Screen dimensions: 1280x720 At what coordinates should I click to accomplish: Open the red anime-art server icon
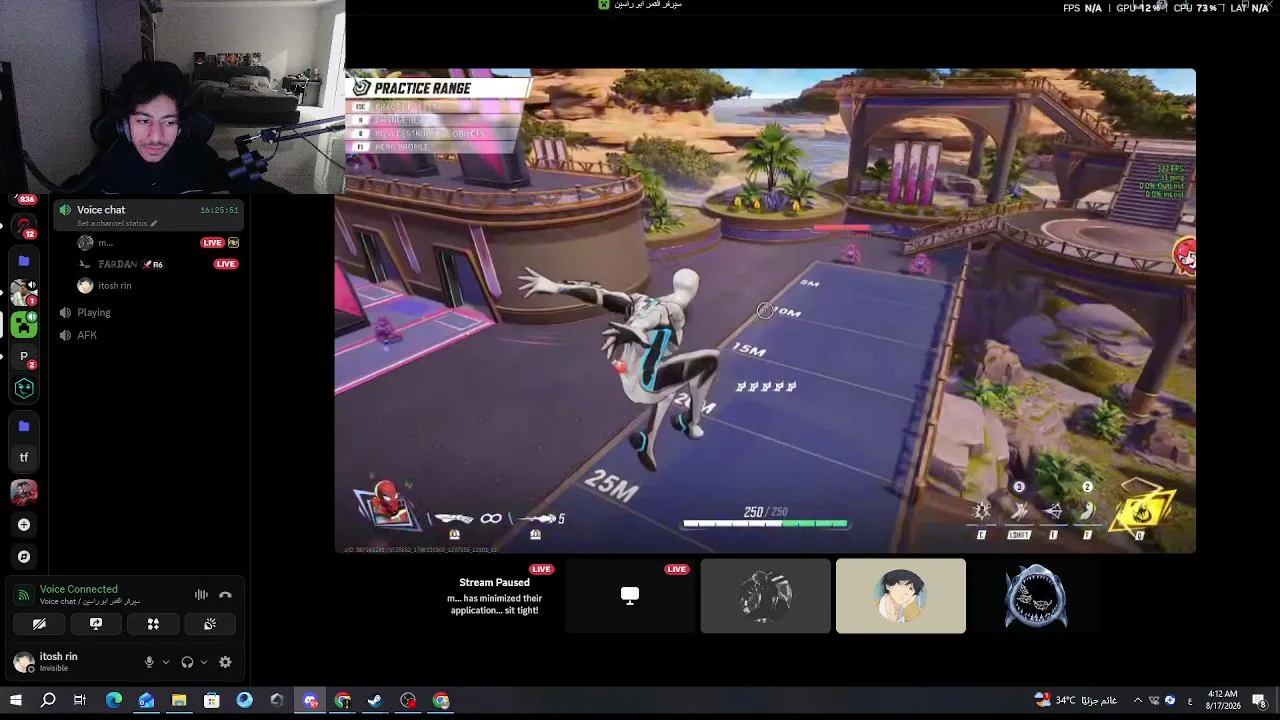tap(24, 491)
